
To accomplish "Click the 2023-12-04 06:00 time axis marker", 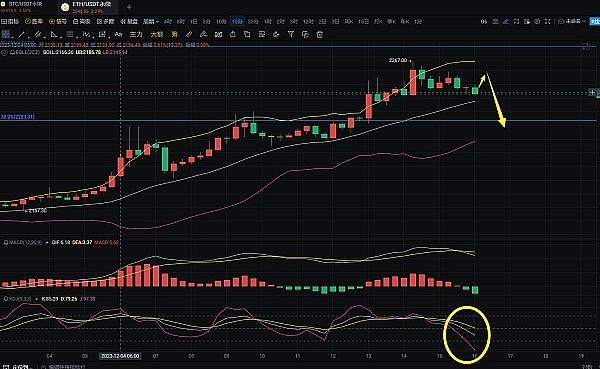I will click(x=120, y=356).
